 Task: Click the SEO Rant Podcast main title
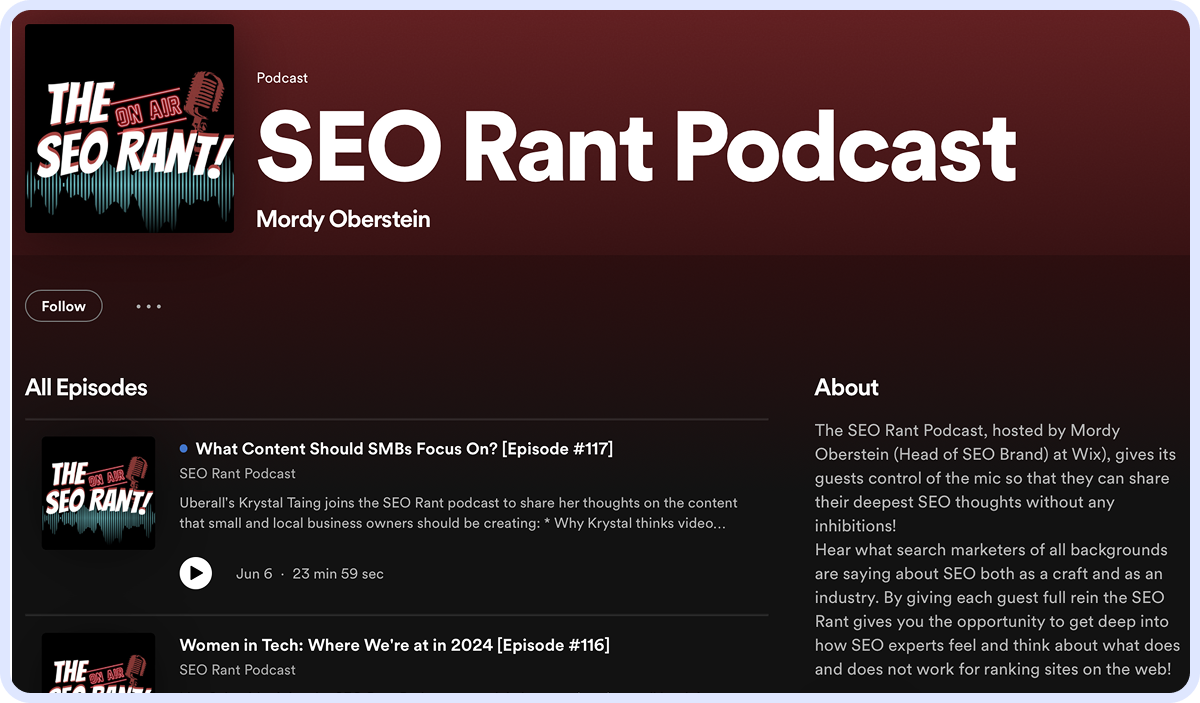636,147
